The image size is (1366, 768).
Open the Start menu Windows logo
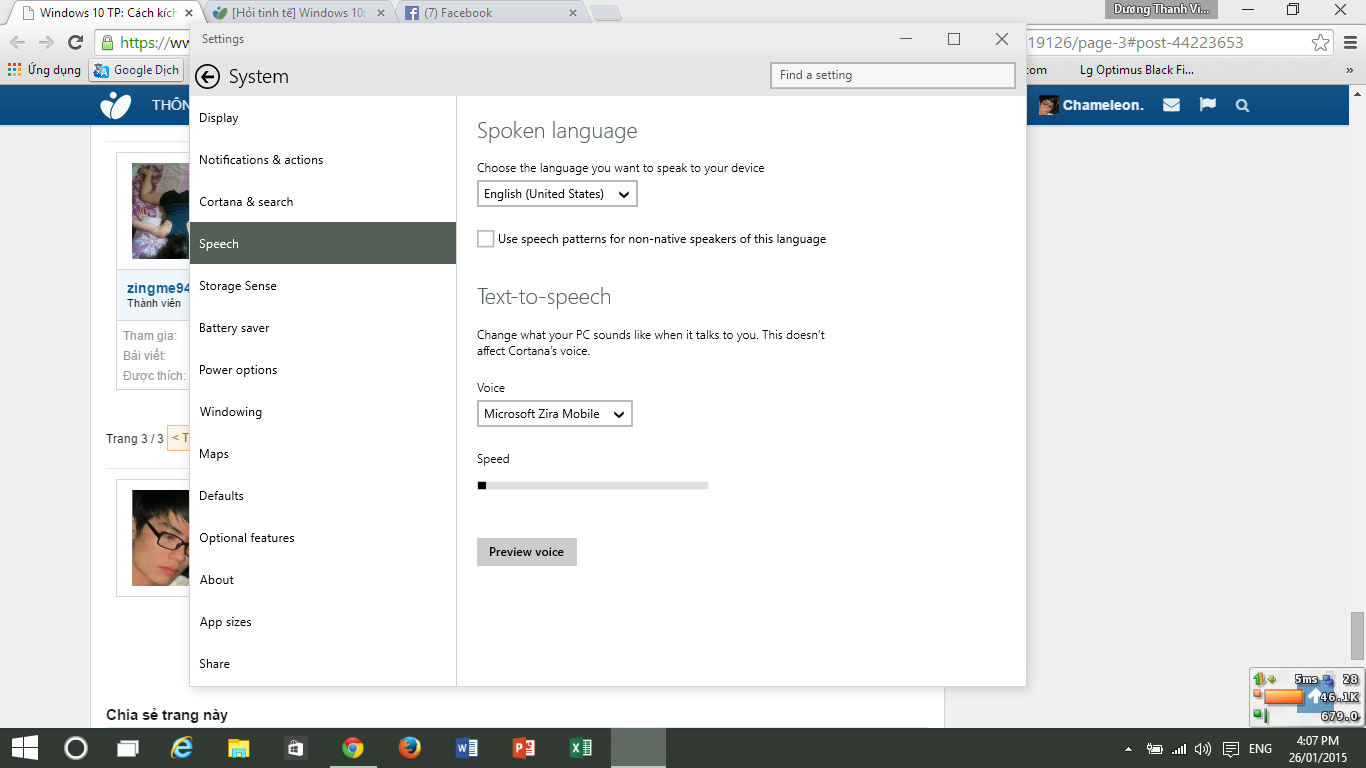[24, 748]
